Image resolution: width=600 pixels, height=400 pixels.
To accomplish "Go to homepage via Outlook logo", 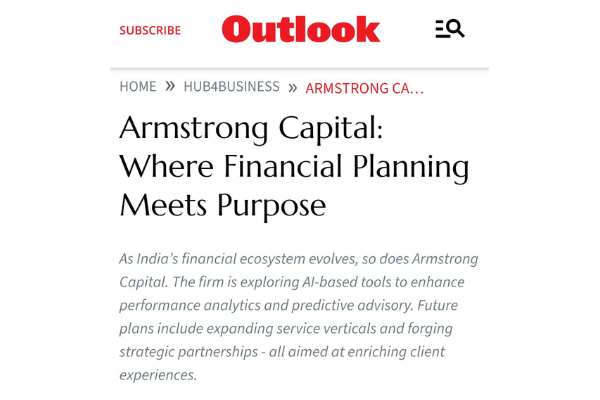I will point(301,29).
